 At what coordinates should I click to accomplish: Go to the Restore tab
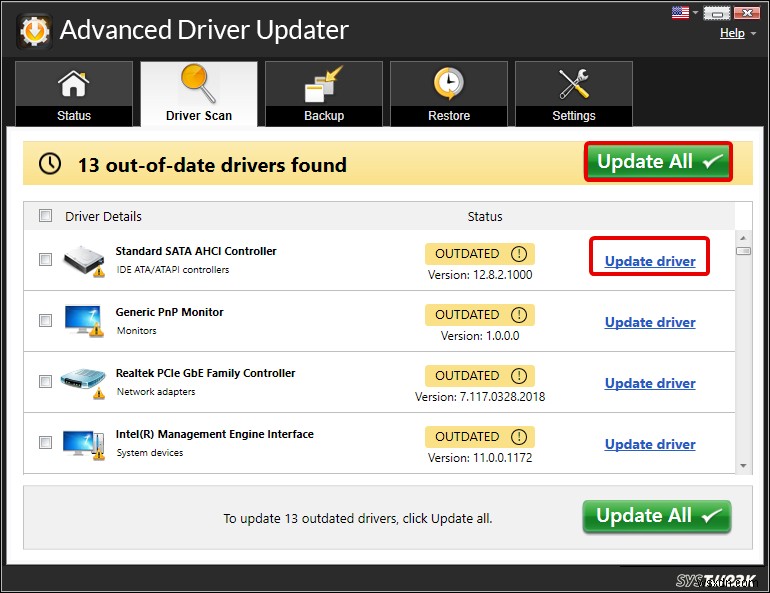(449, 94)
